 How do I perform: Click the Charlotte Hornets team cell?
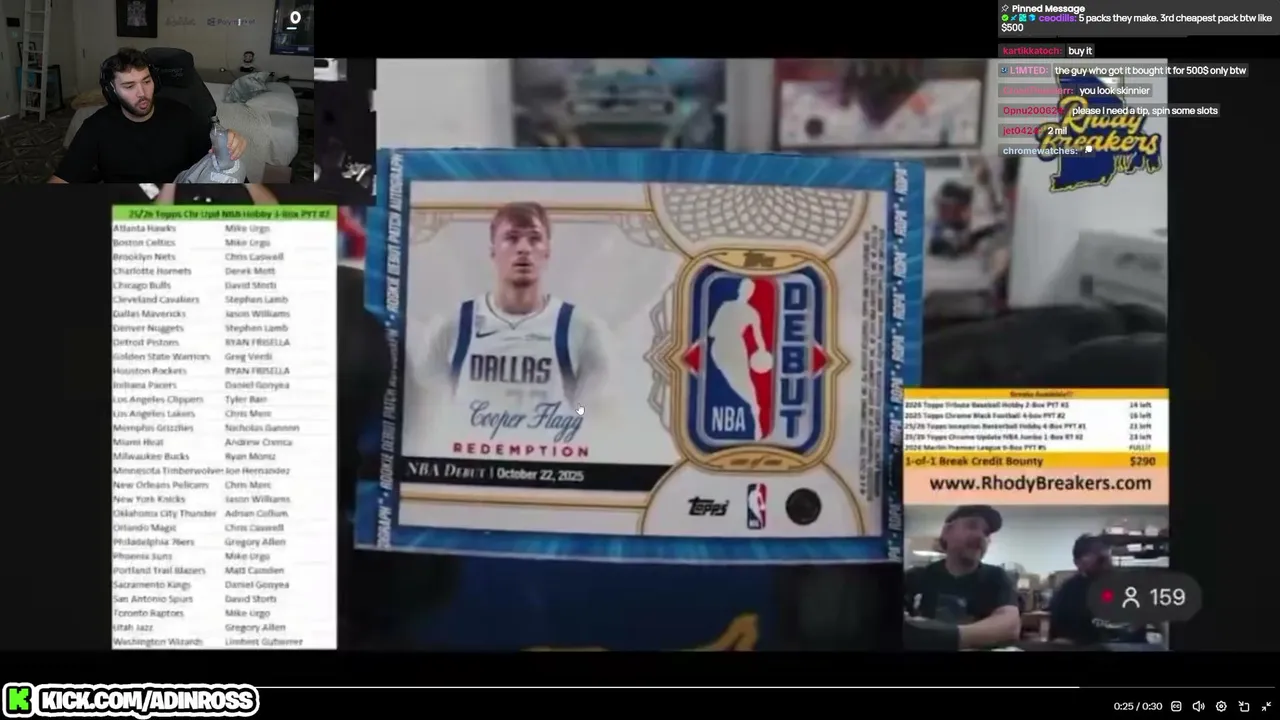point(152,271)
